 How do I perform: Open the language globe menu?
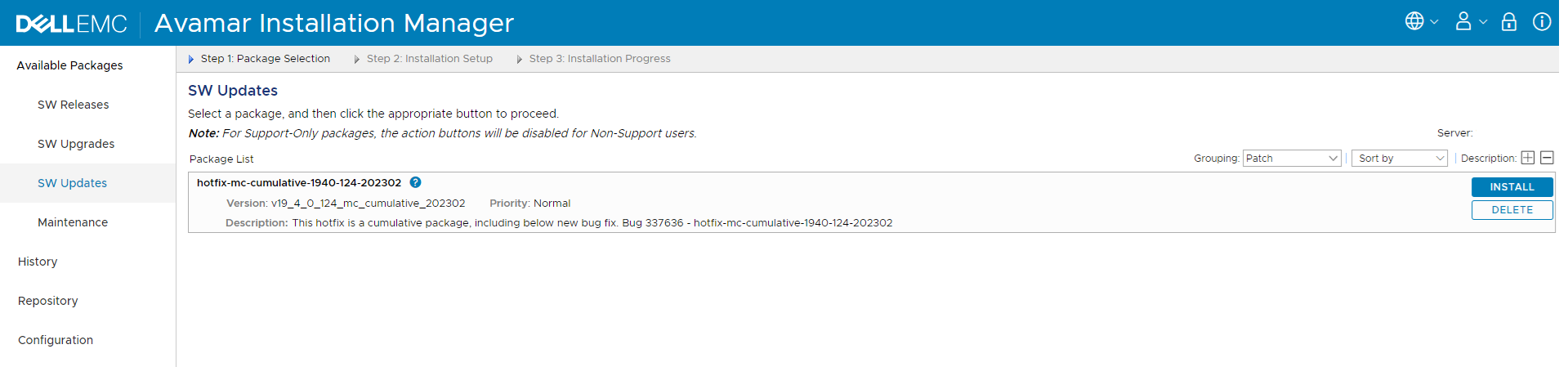click(x=1420, y=22)
